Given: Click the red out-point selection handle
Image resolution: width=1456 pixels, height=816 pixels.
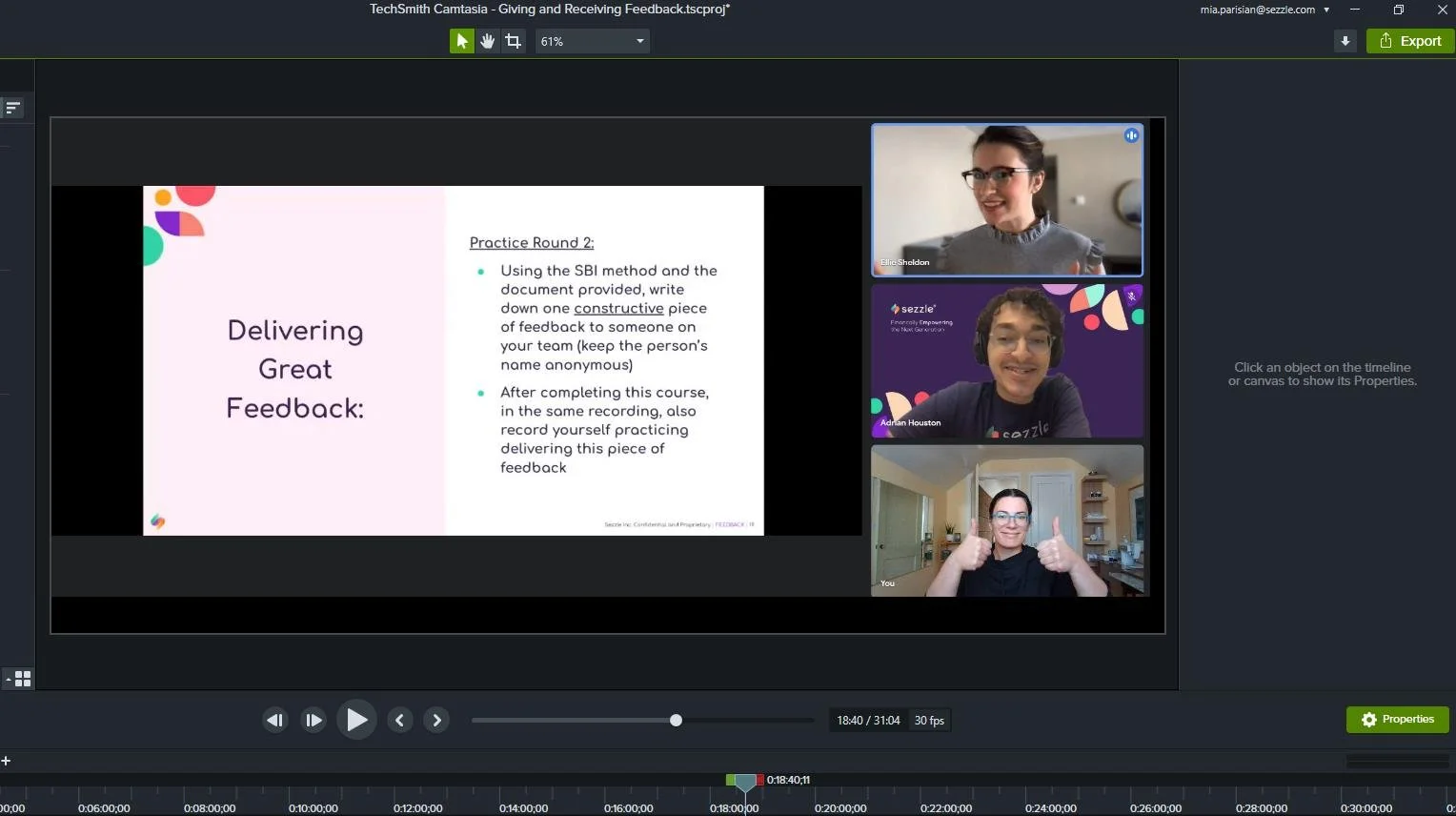Looking at the screenshot, I should [759, 780].
